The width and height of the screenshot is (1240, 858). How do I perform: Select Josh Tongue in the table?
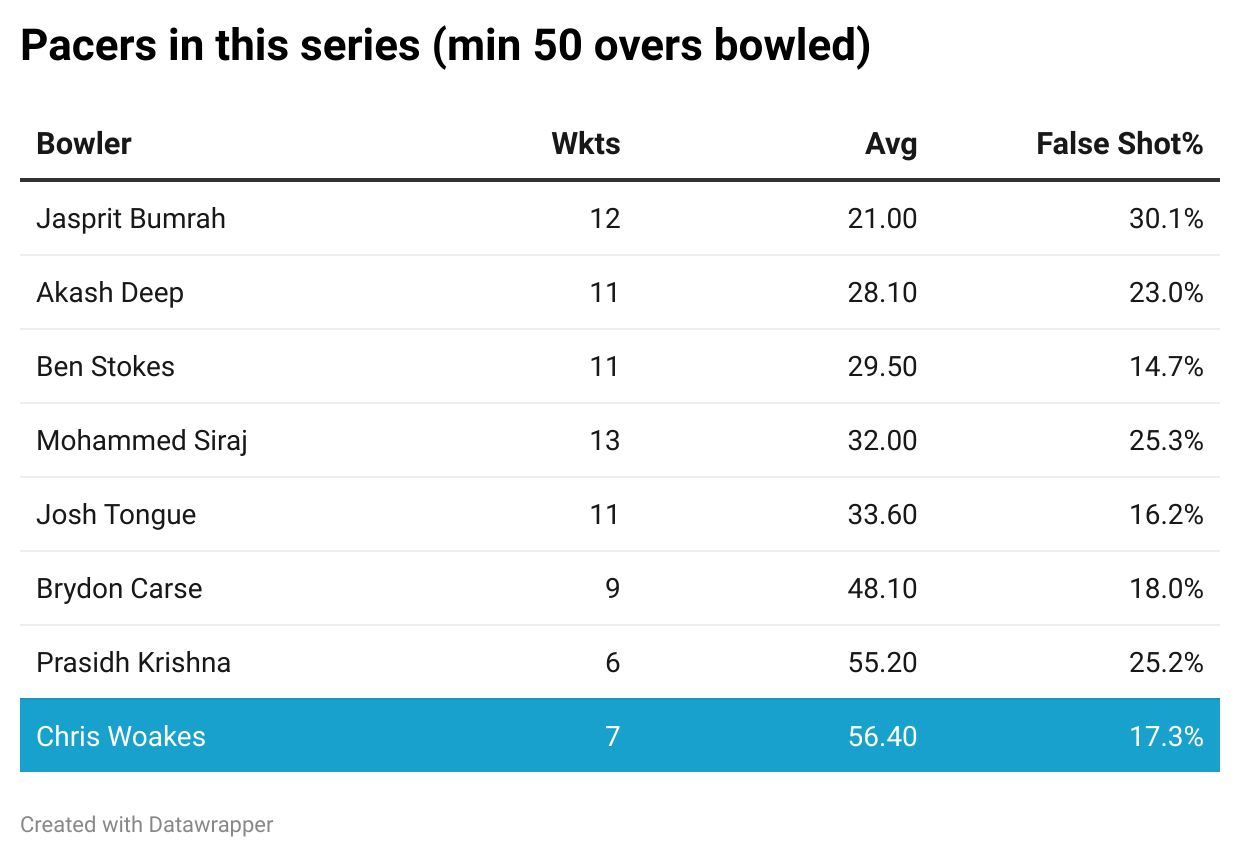pos(116,514)
